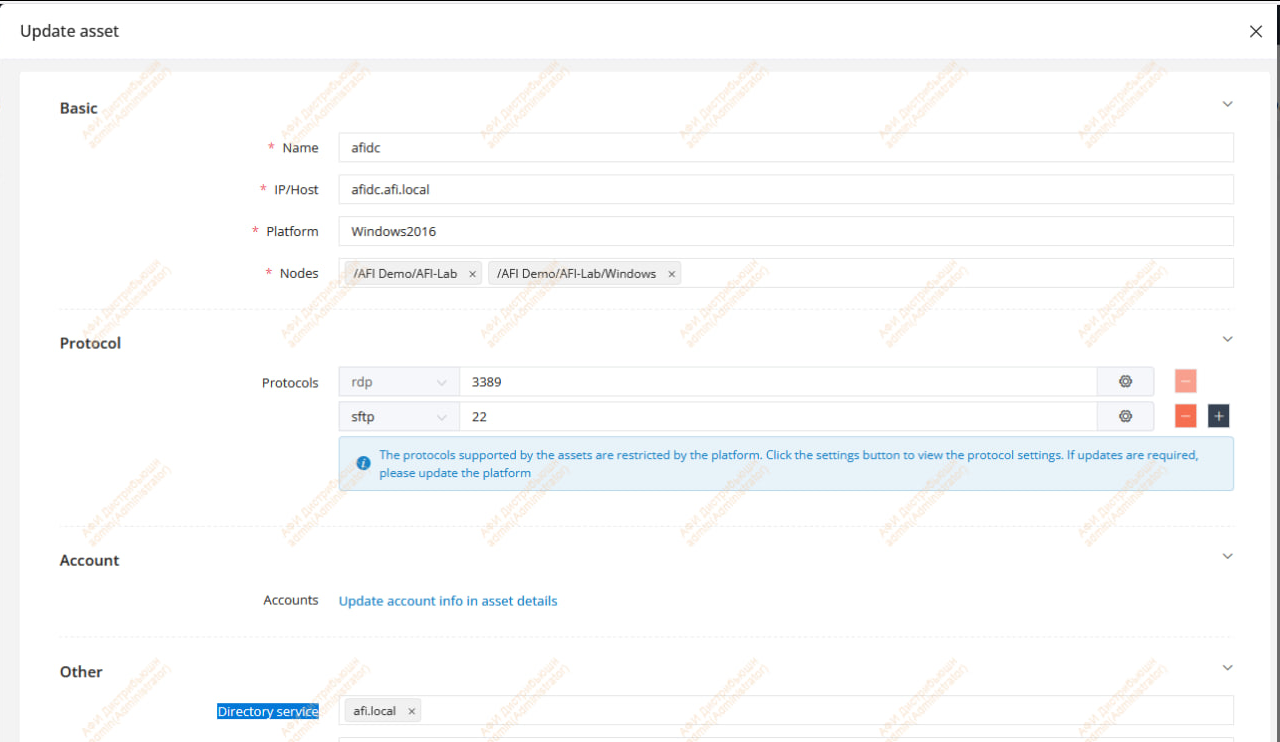The height and width of the screenshot is (742, 1280).
Task: Open the sftp protocol dropdown
Action: pyautogui.click(x=398, y=417)
